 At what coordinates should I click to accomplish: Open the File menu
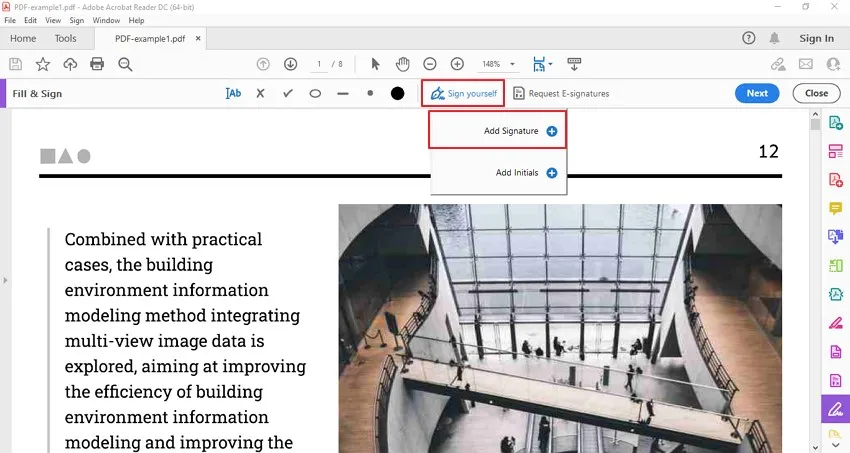click(x=10, y=20)
